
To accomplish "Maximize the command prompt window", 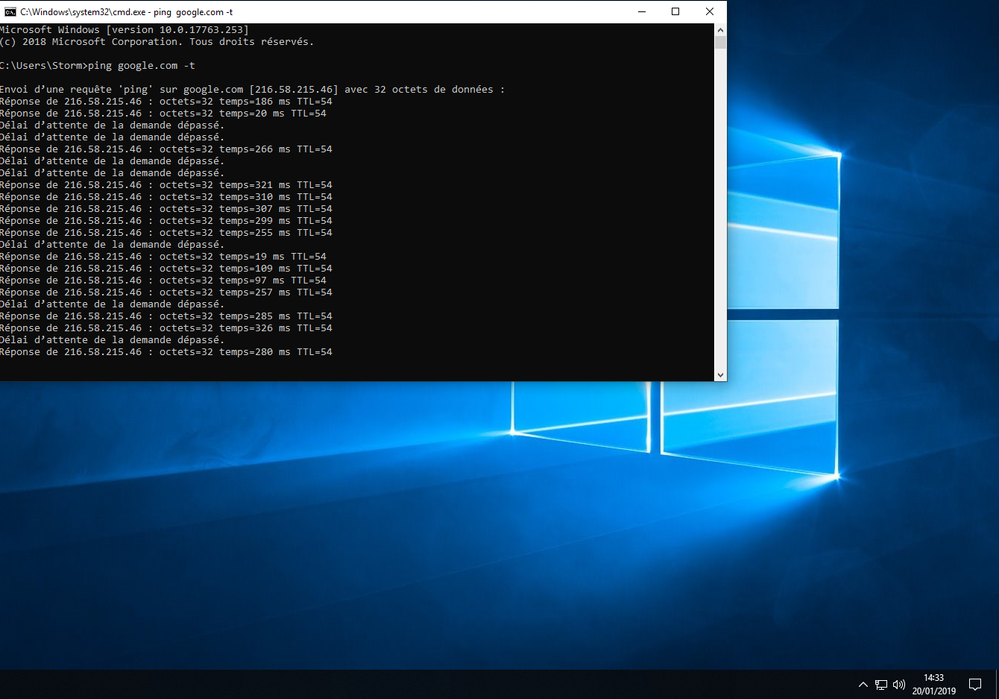I will pos(675,11).
